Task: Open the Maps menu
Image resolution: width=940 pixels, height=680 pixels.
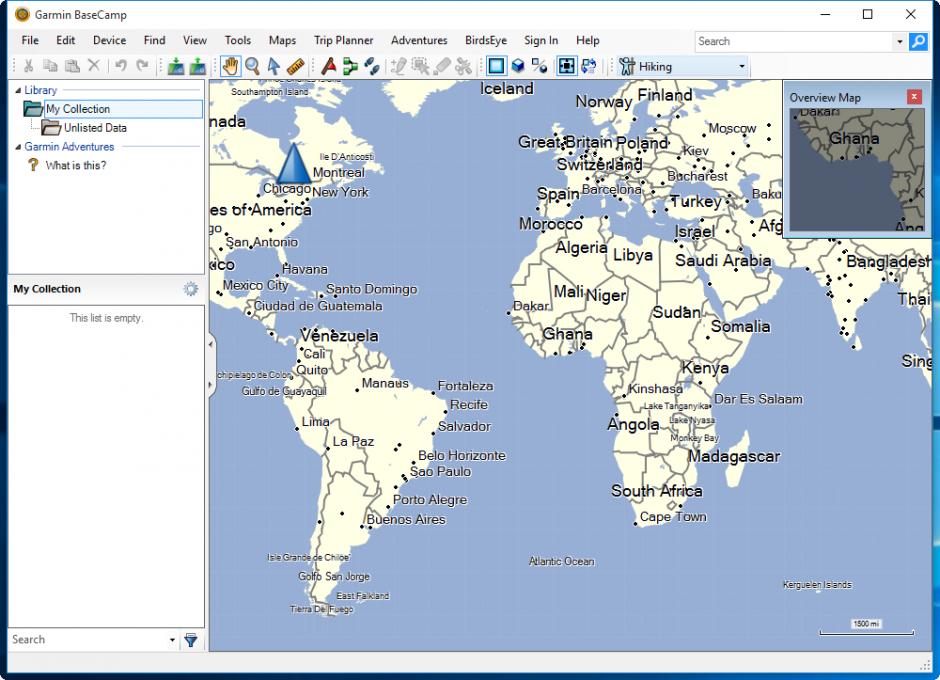Action: 282,40
